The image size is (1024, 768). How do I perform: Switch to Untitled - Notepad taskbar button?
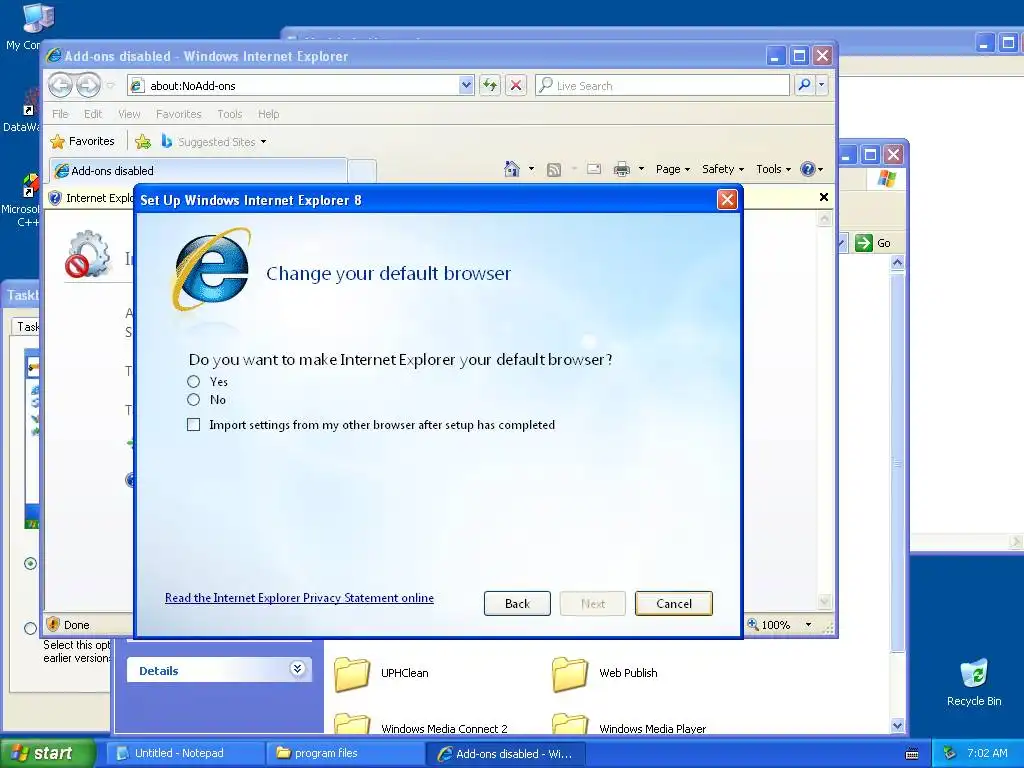tap(185, 753)
